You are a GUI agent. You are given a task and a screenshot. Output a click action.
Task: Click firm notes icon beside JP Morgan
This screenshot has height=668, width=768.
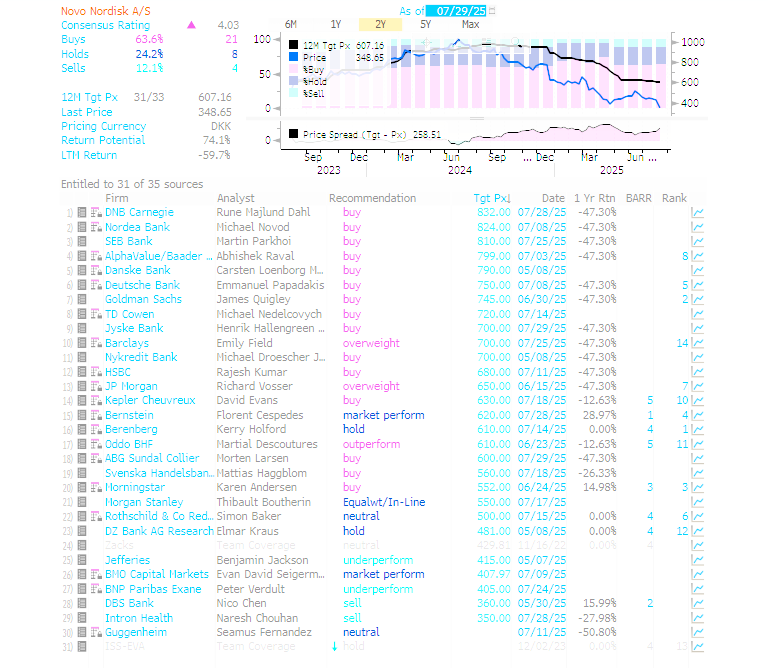pos(96,386)
